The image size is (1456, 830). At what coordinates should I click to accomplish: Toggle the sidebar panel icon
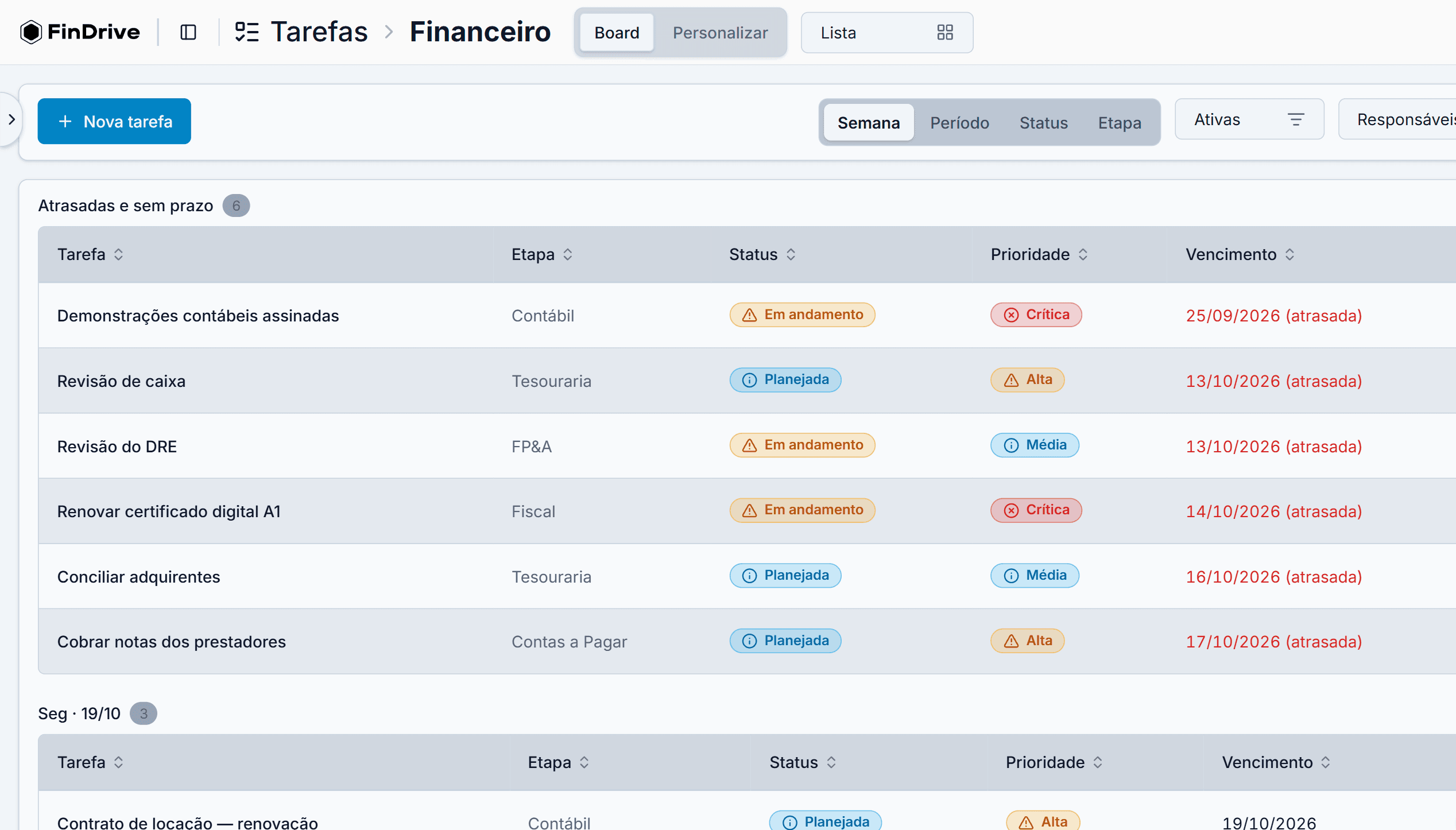(x=188, y=32)
